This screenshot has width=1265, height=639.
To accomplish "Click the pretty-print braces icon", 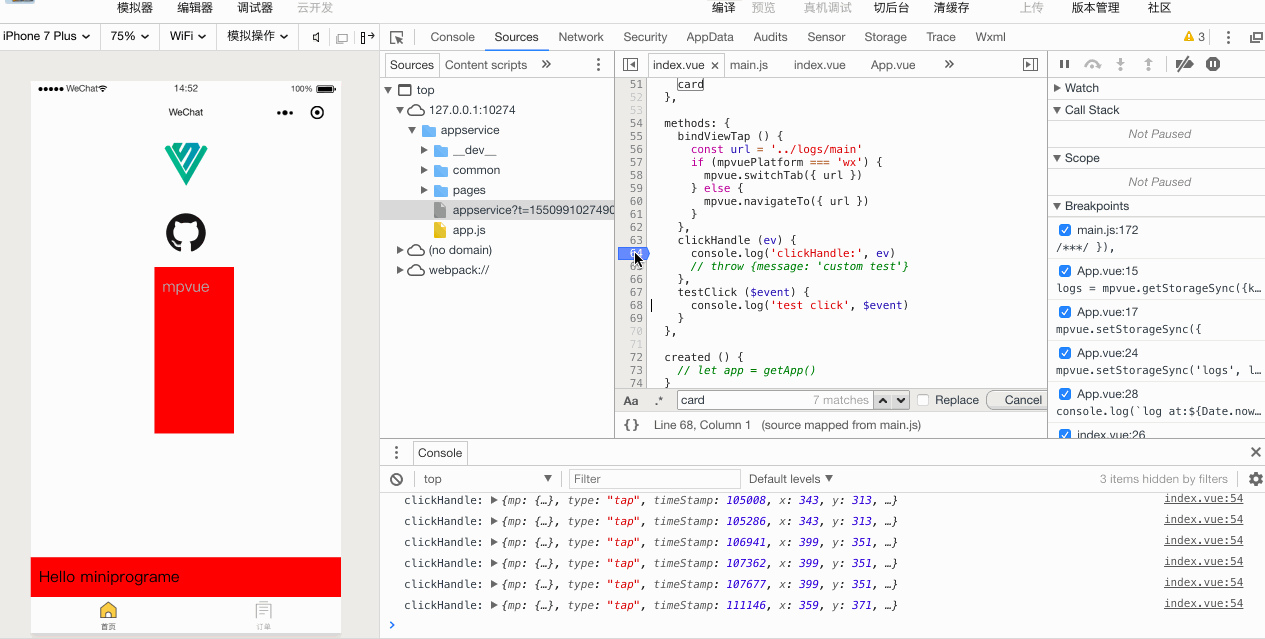I will point(629,424).
